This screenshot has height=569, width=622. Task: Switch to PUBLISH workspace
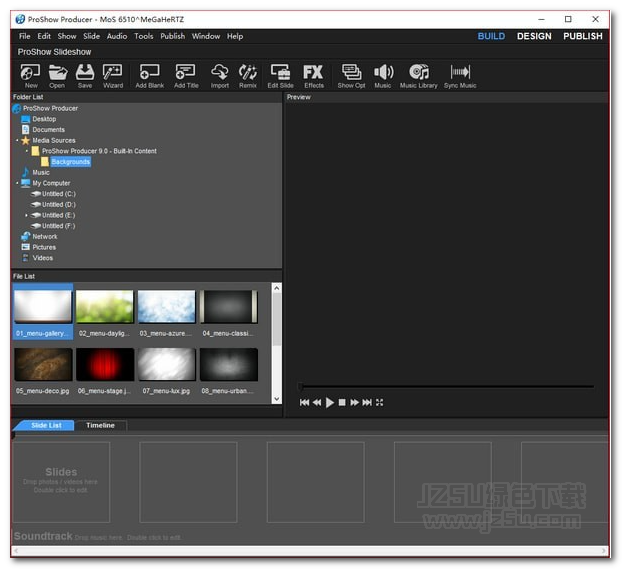tap(583, 36)
